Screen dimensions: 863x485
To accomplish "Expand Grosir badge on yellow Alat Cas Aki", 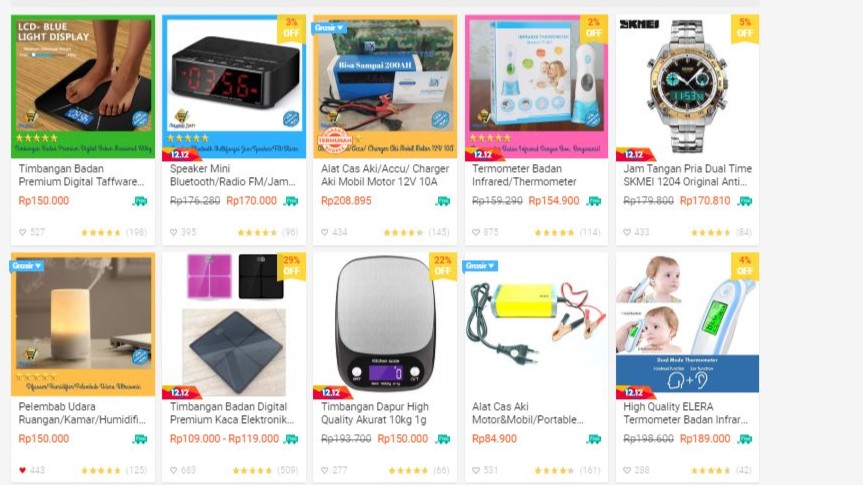I will pyautogui.click(x=480, y=265).
